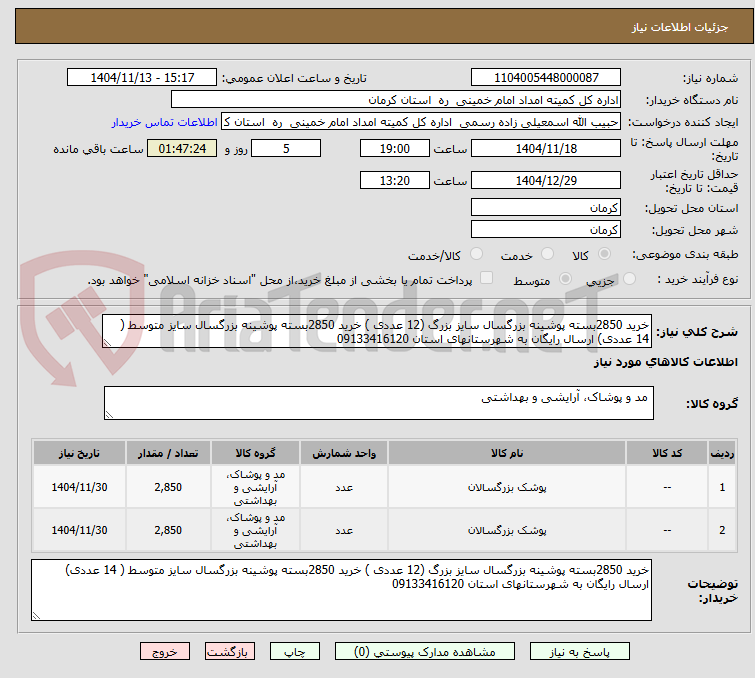Screen dimensions: 755x678
Task: Click the استان محل تحویل field
Action: pos(546,208)
